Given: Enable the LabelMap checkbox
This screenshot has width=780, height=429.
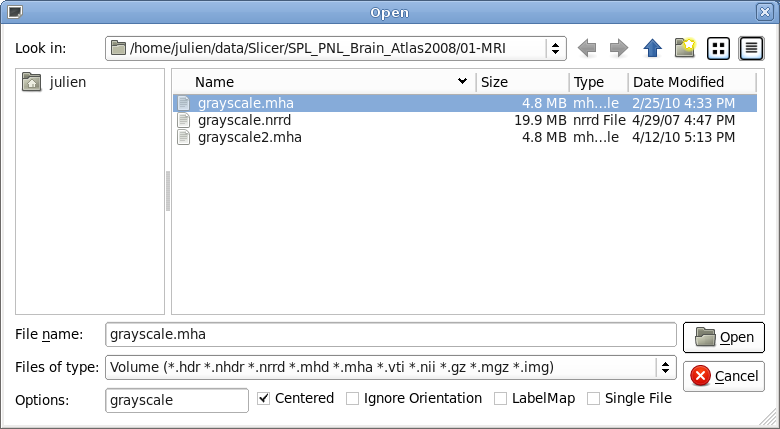Looking at the screenshot, I should 501,398.
